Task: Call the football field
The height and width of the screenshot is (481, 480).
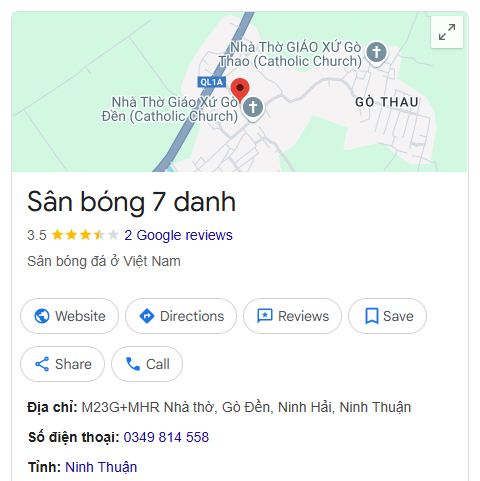Action: 147,364
